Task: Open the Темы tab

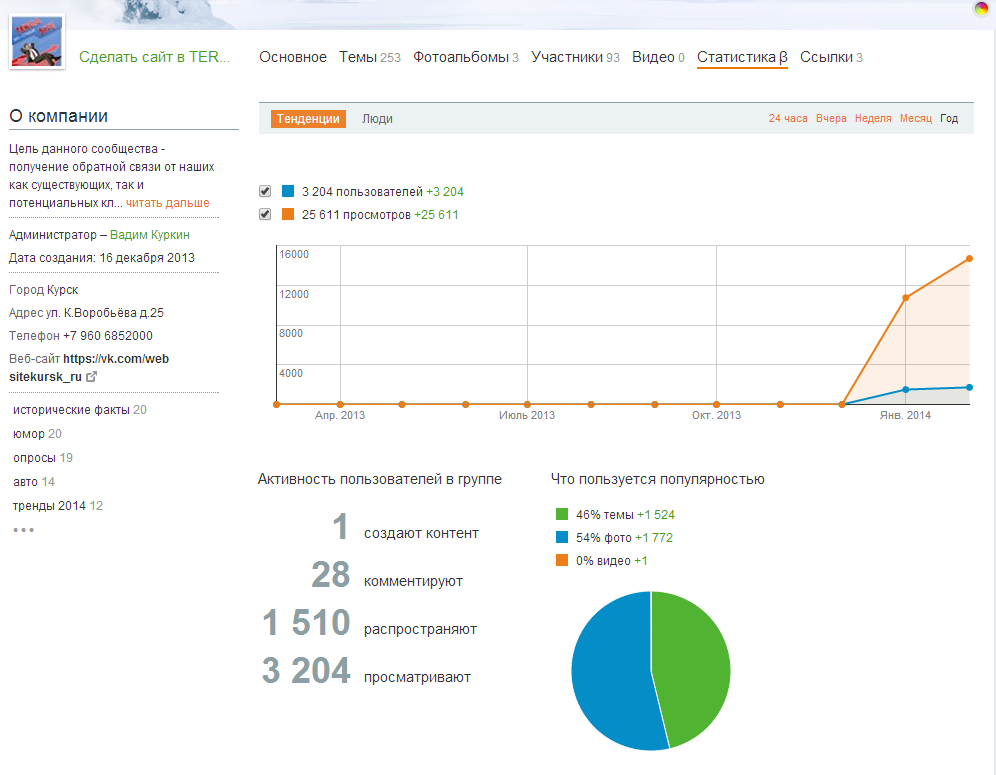Action: [x=370, y=57]
